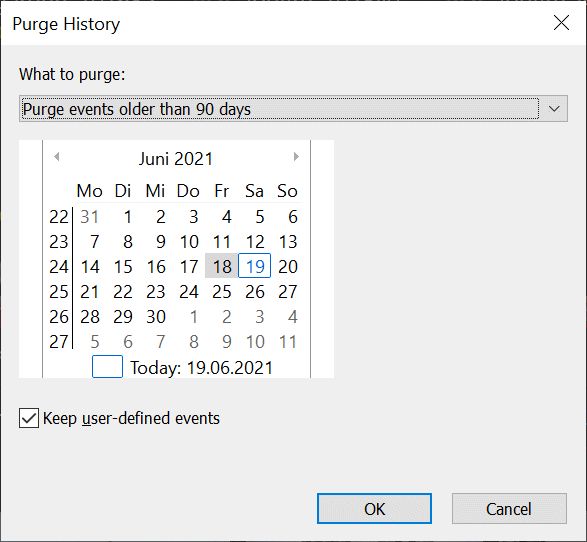Click week number 27
The width and height of the screenshot is (587, 542).
[59, 342]
